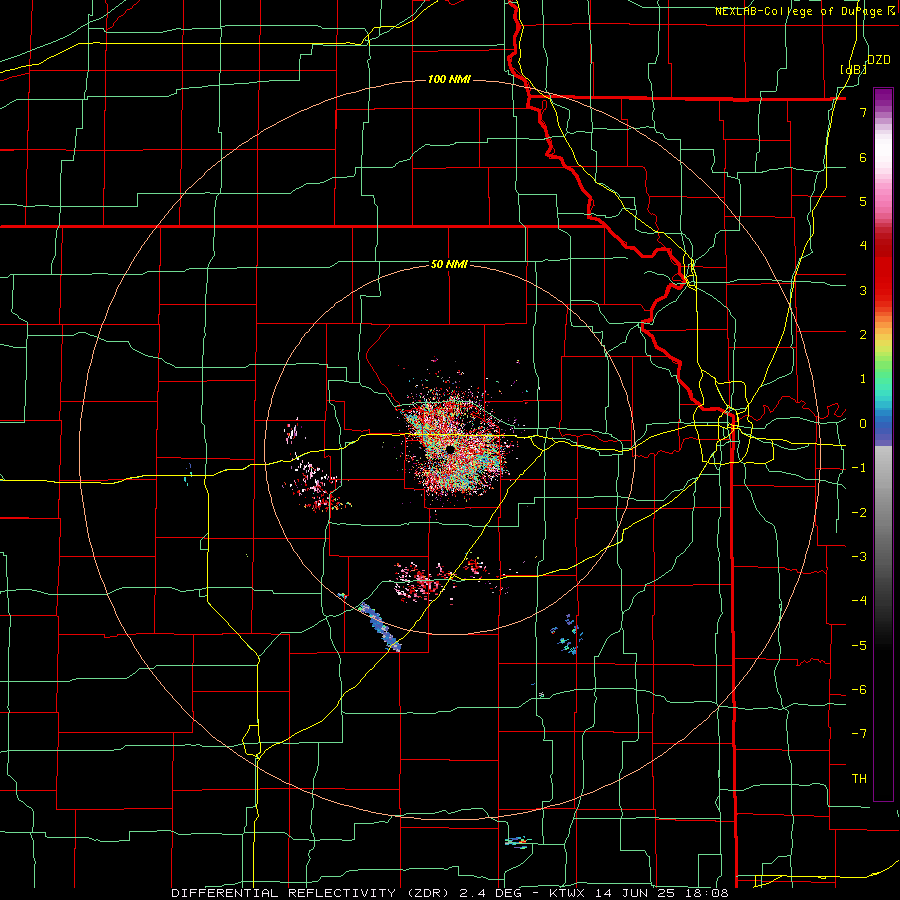Click the small echo near the bottom edge of the map
900x900 pixels.
coord(517,842)
